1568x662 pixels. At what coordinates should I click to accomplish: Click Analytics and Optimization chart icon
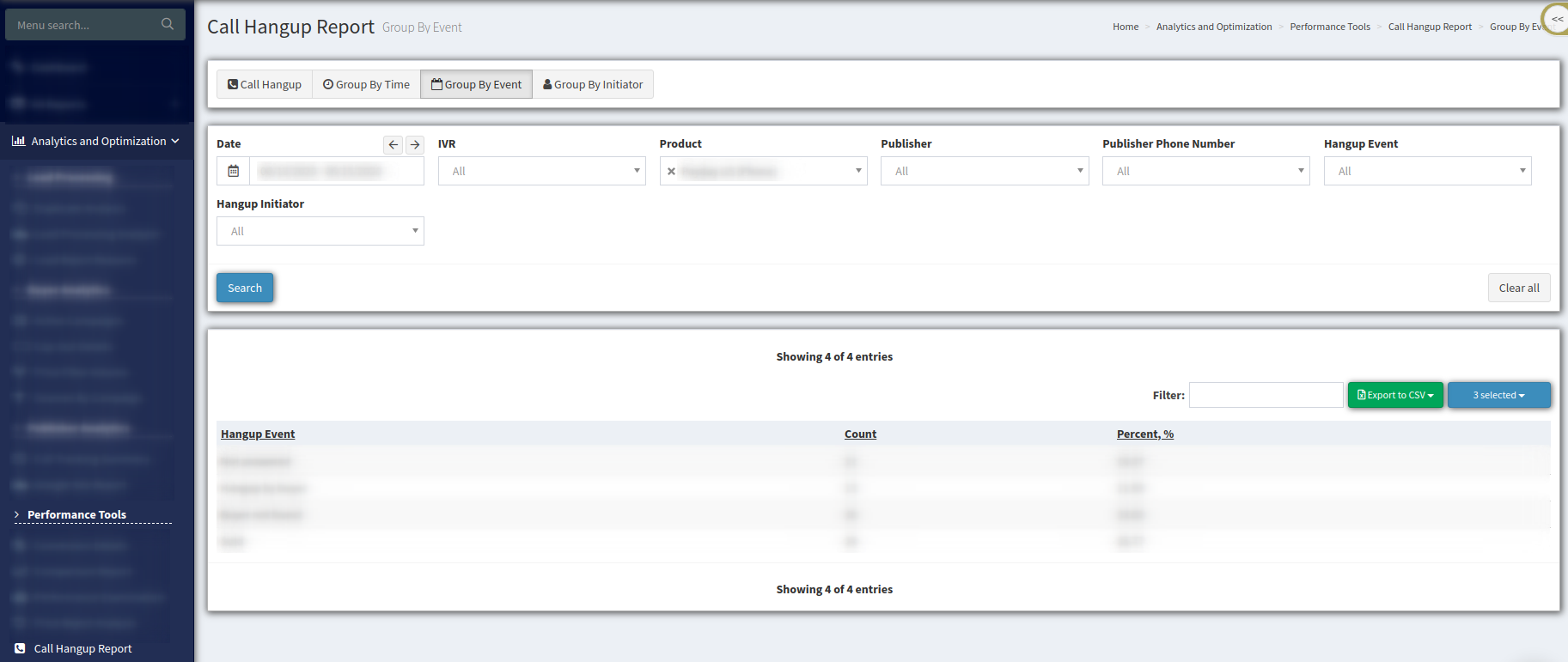18,142
